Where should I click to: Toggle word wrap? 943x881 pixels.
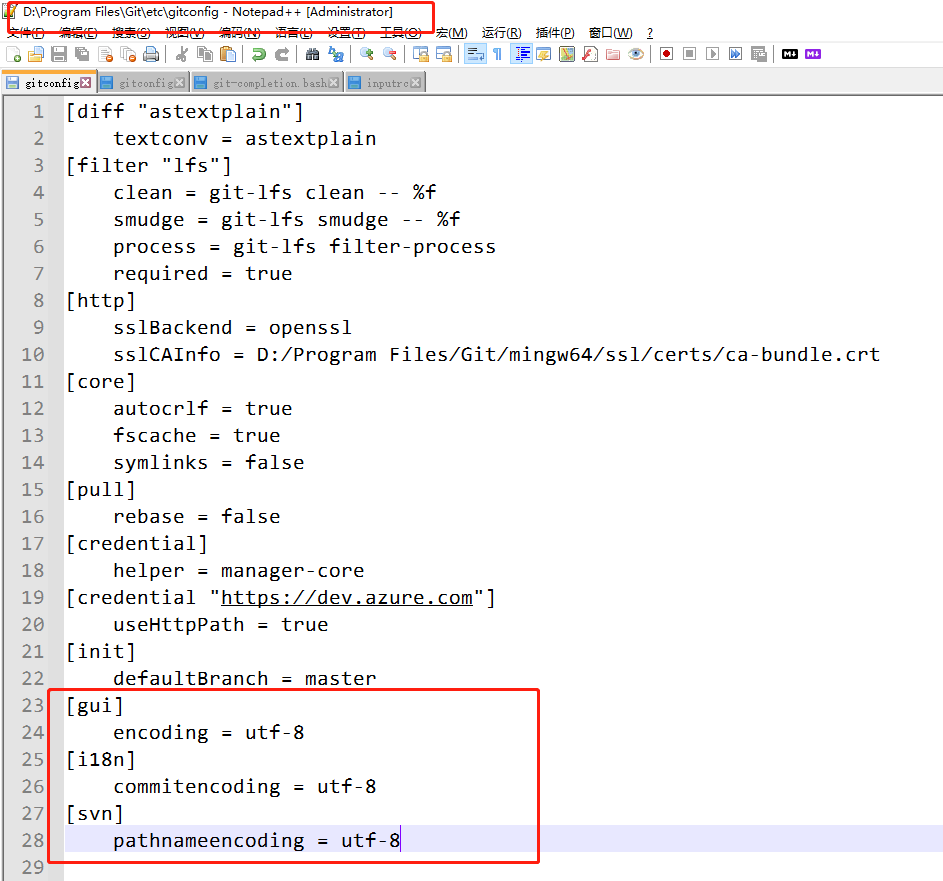click(475, 53)
